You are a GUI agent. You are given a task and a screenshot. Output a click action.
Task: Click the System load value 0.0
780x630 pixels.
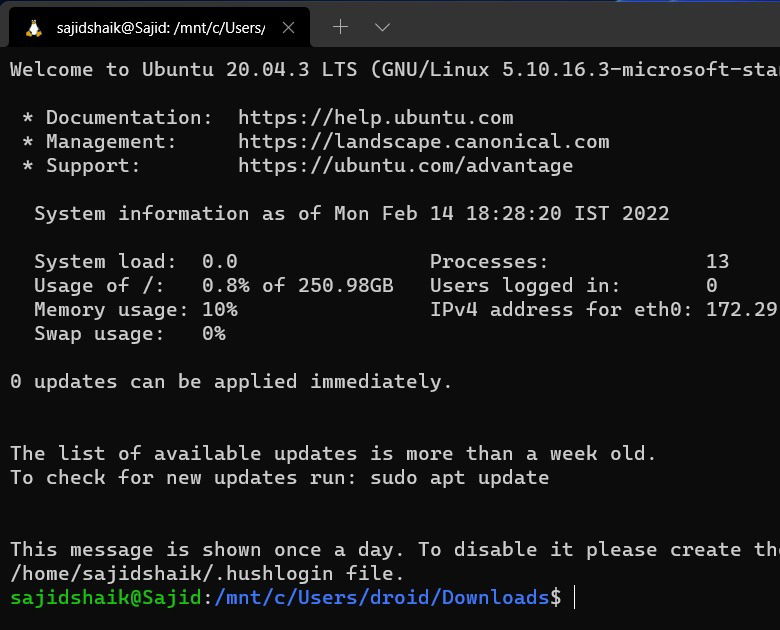click(x=220, y=262)
